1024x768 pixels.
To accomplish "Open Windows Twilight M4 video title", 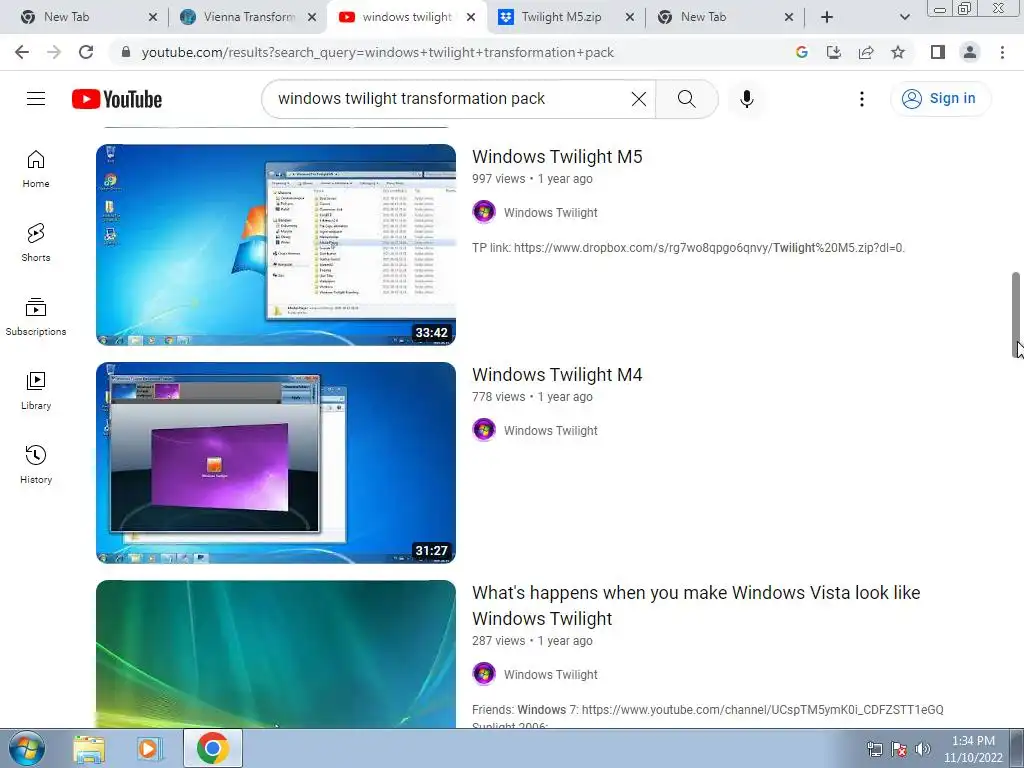I will click(557, 375).
